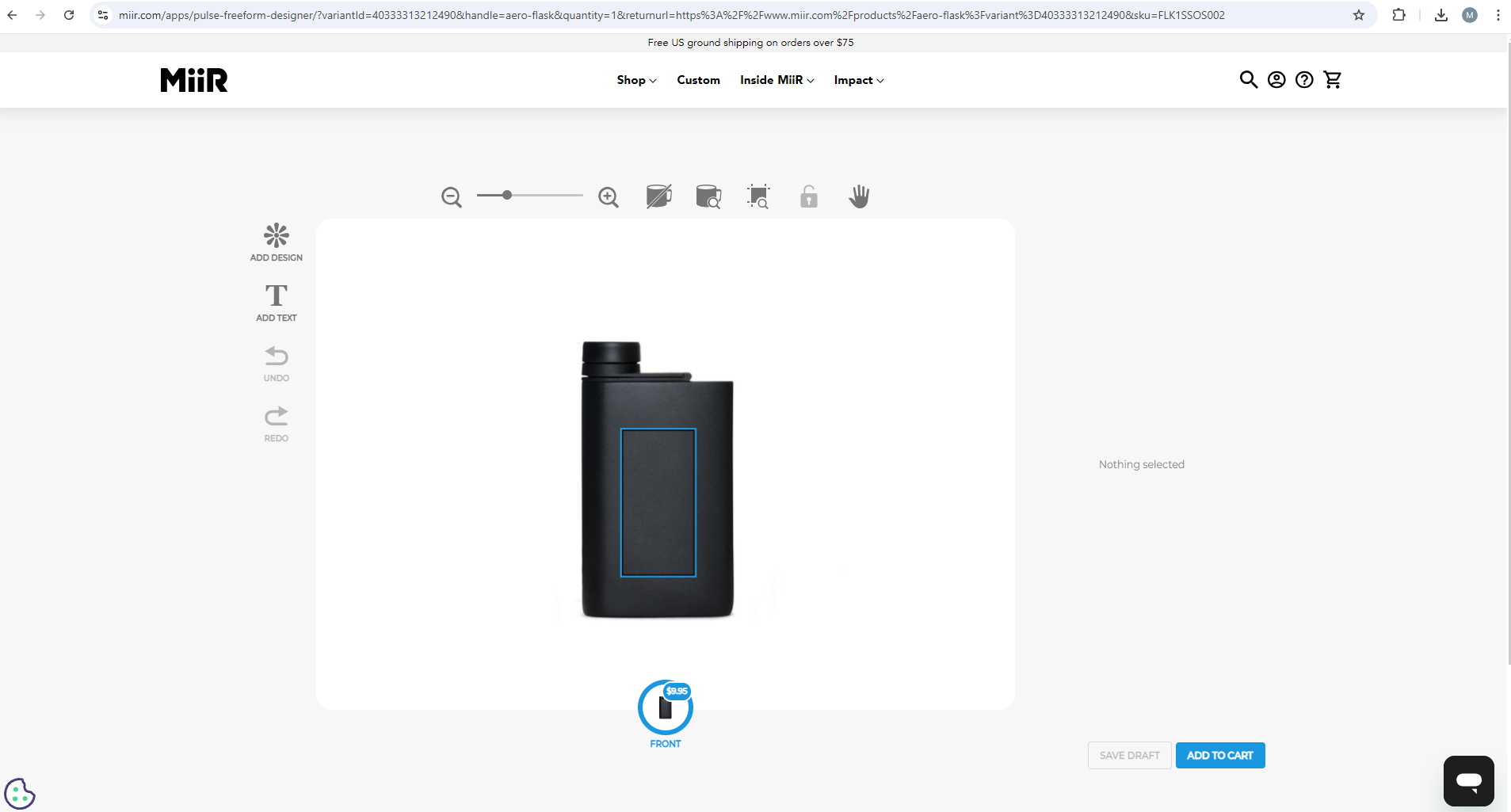Toggle product visibility with crossed-out mug icon
Viewport: 1511px width, 812px height.
(x=659, y=196)
